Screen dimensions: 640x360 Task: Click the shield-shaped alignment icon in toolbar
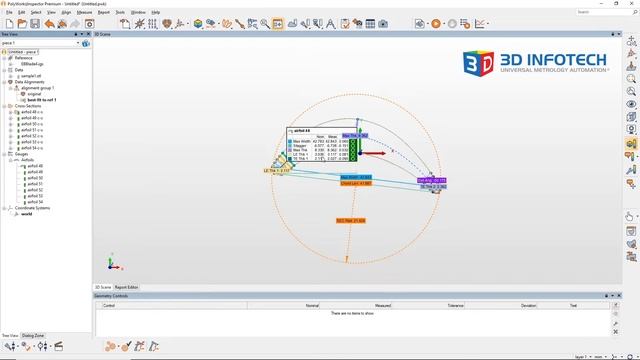tap(167, 24)
